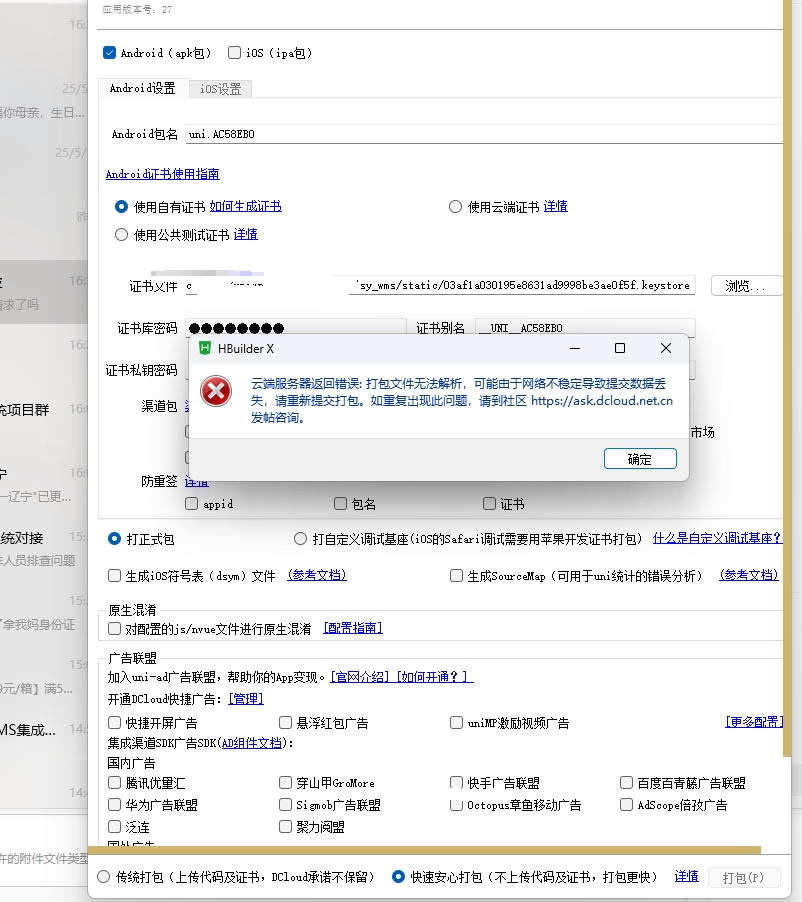This screenshot has height=902, width=802.
Task: Tick the Sigmob广告联盟 checkbox
Action: [x=285, y=804]
